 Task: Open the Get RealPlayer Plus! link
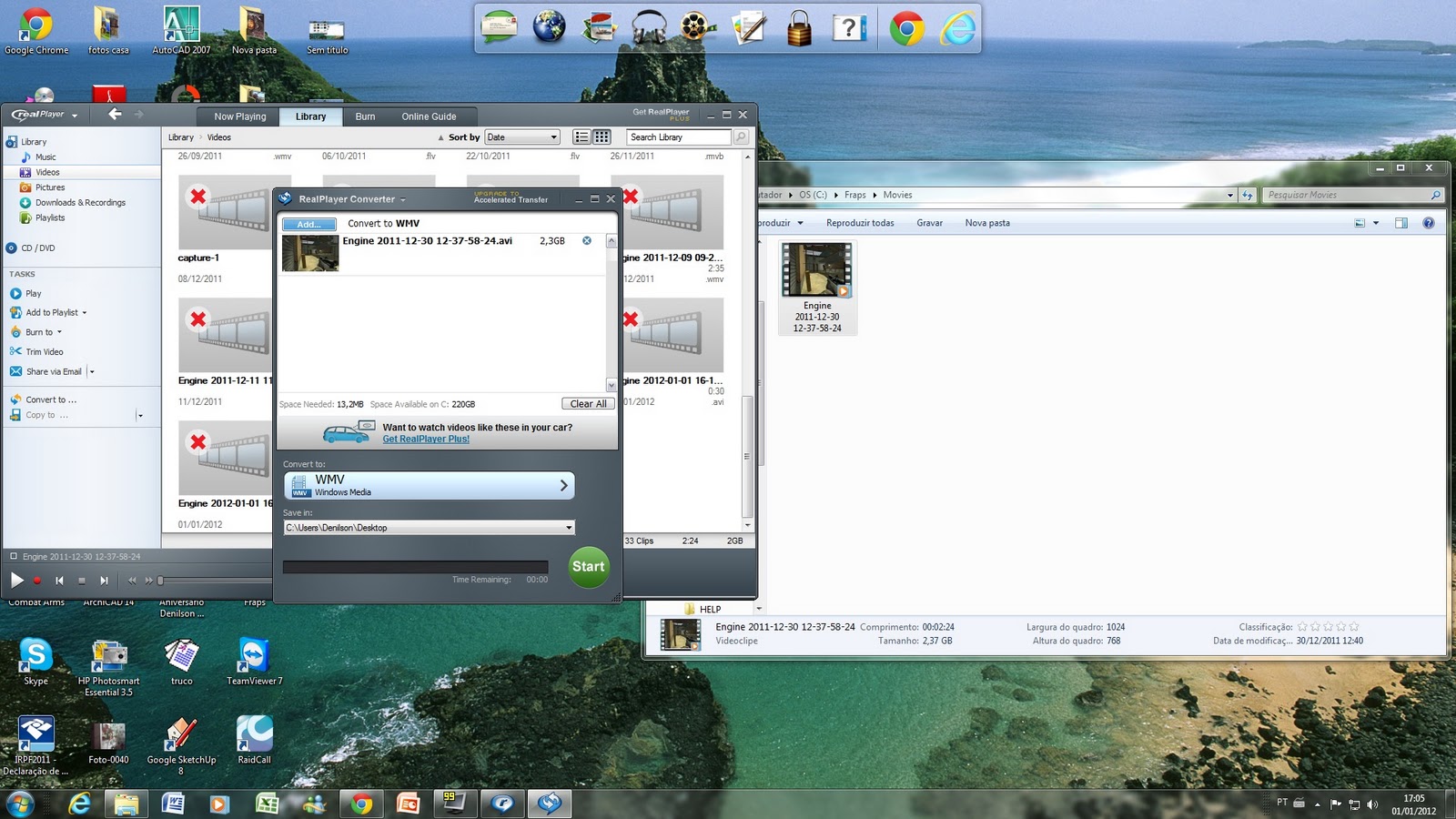point(426,440)
